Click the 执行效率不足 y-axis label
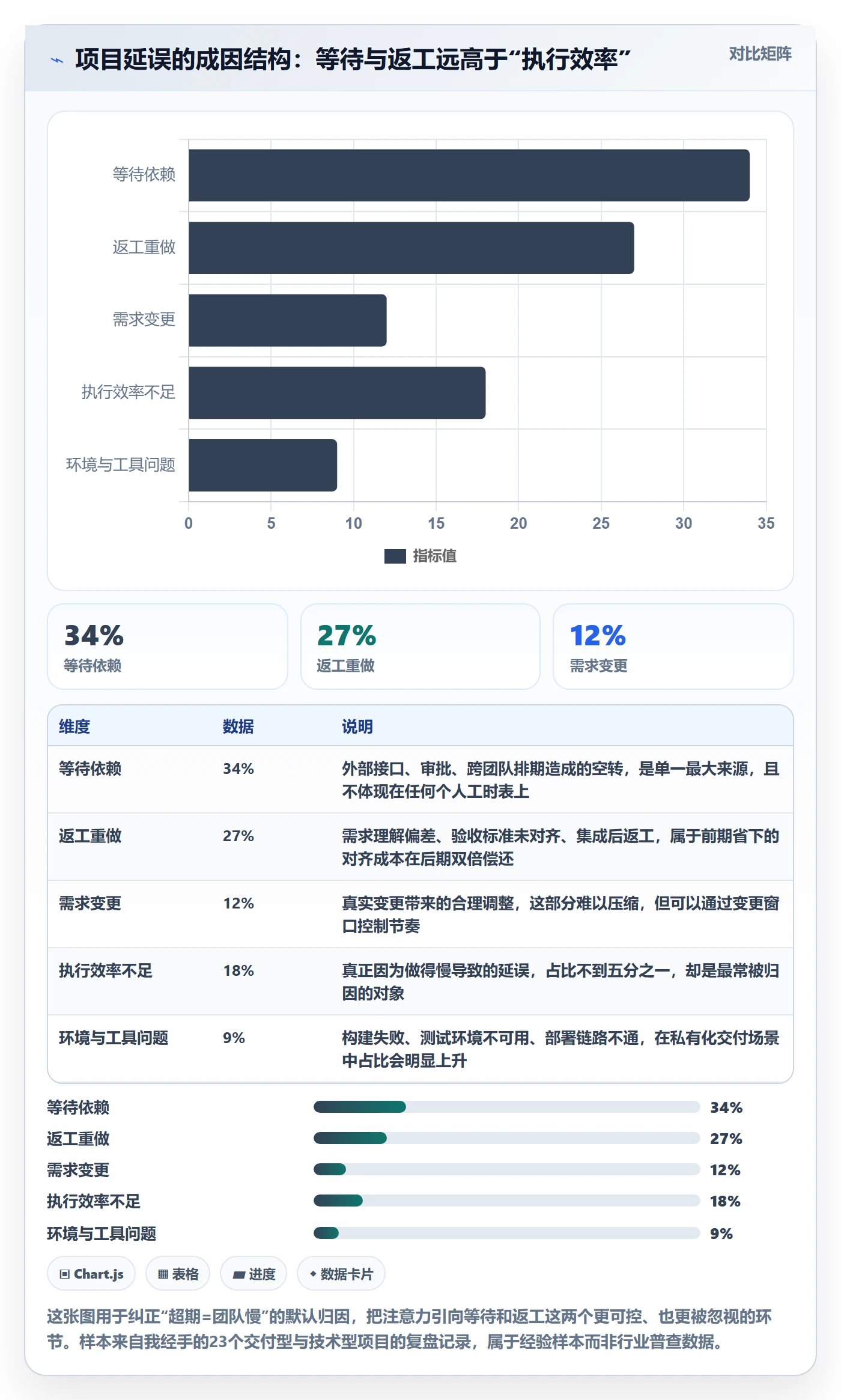 [129, 392]
